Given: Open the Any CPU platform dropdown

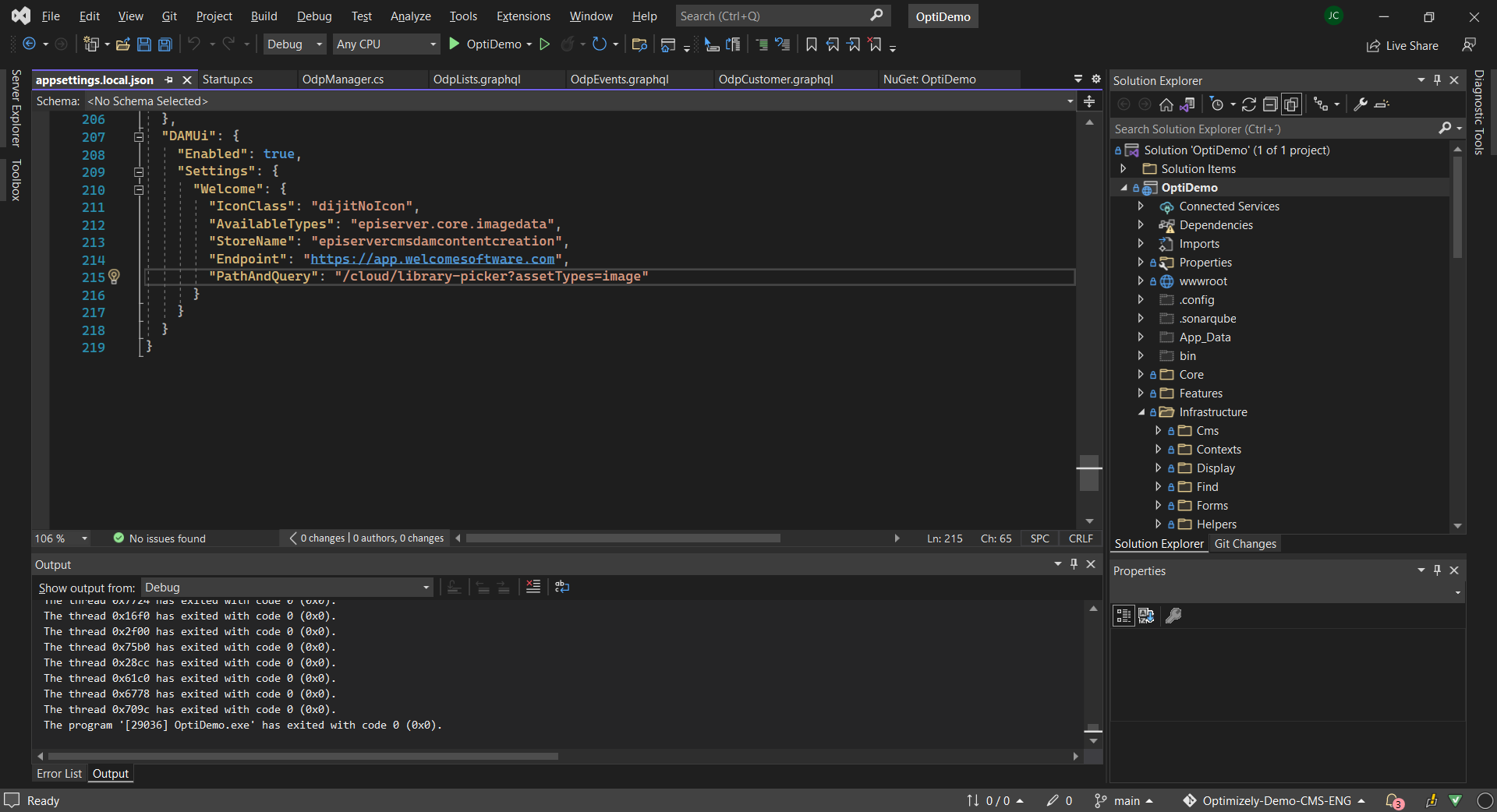Looking at the screenshot, I should click(386, 44).
